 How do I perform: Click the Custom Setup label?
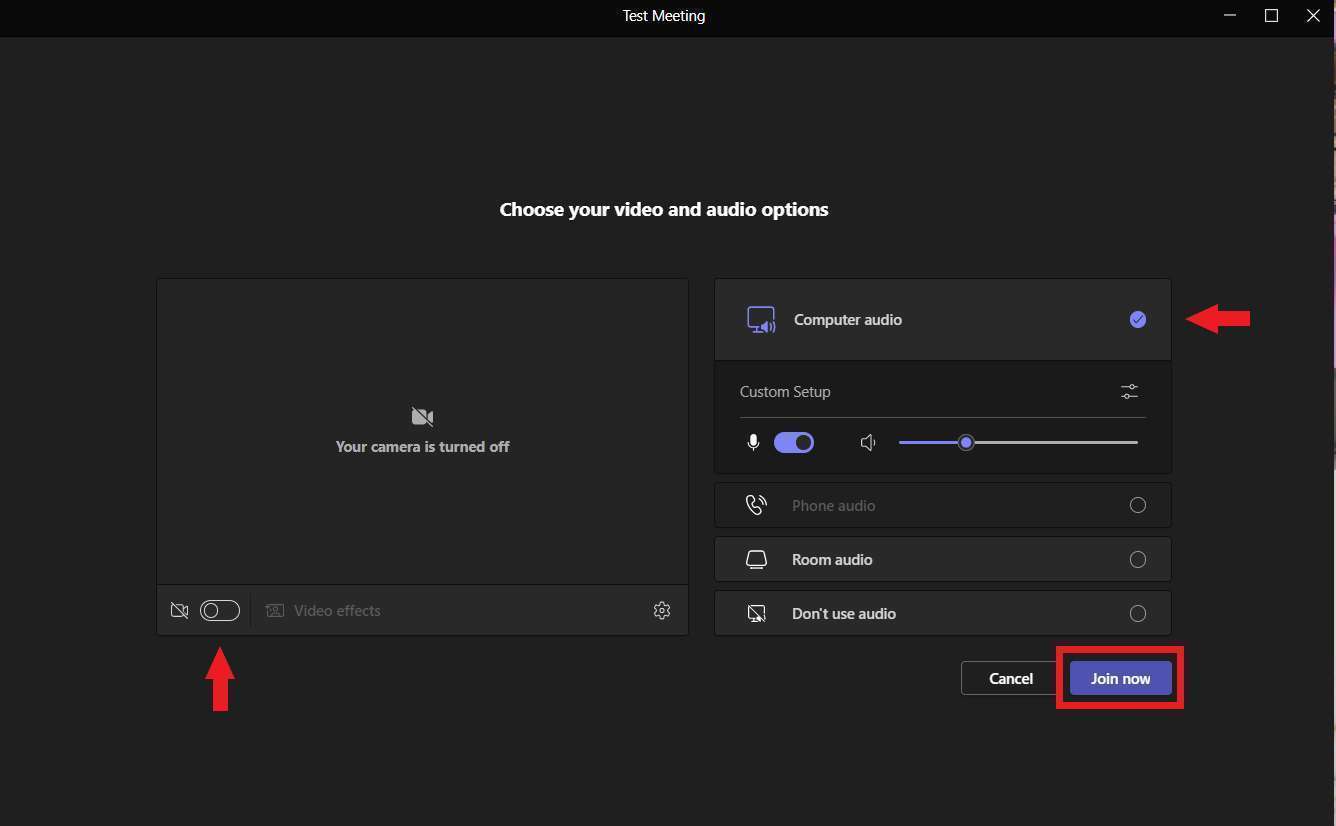[785, 392]
